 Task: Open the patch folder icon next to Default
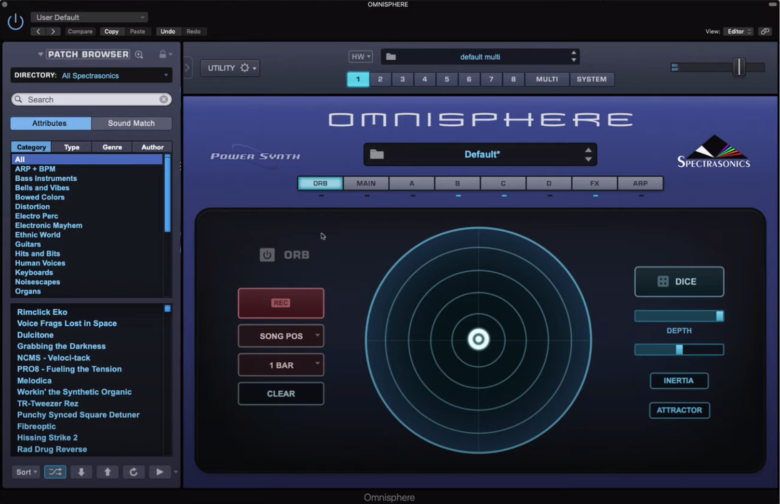(377, 154)
